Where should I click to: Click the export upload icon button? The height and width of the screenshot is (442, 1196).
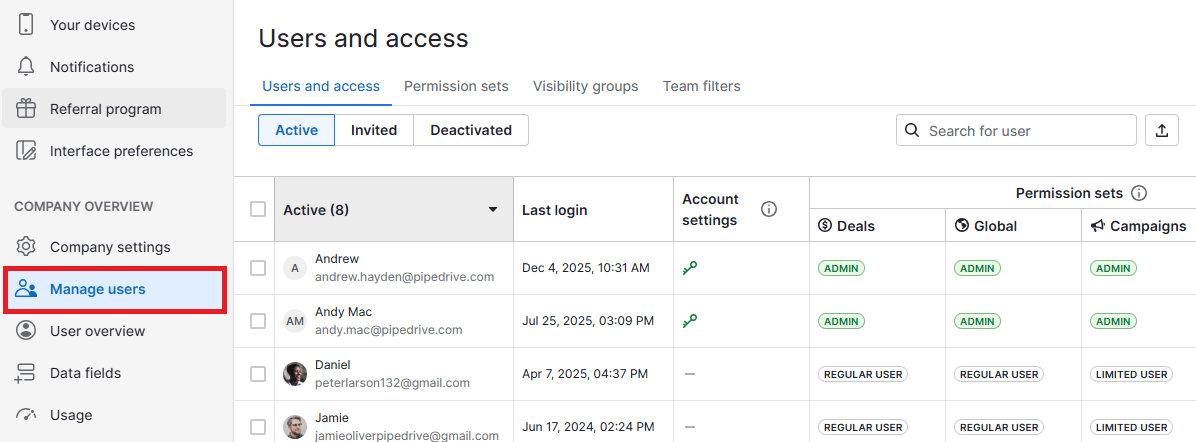click(x=1162, y=131)
